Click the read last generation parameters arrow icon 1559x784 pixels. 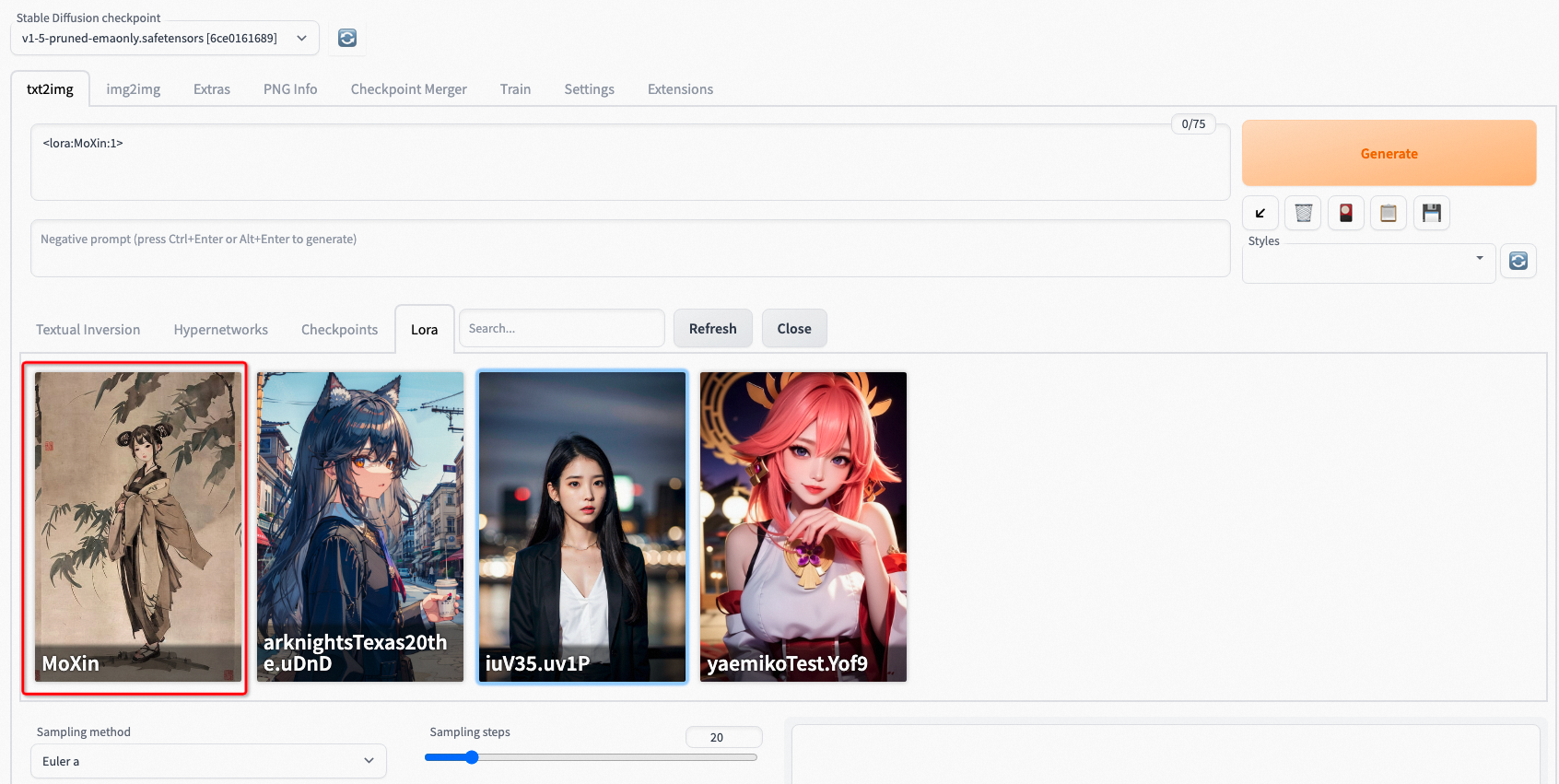1260,214
